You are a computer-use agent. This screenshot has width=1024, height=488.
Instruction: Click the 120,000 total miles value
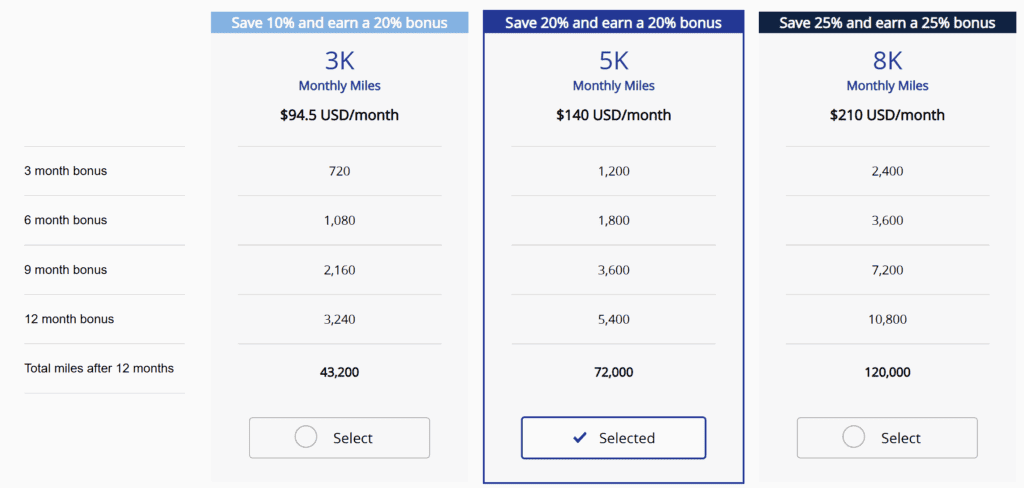(x=887, y=372)
